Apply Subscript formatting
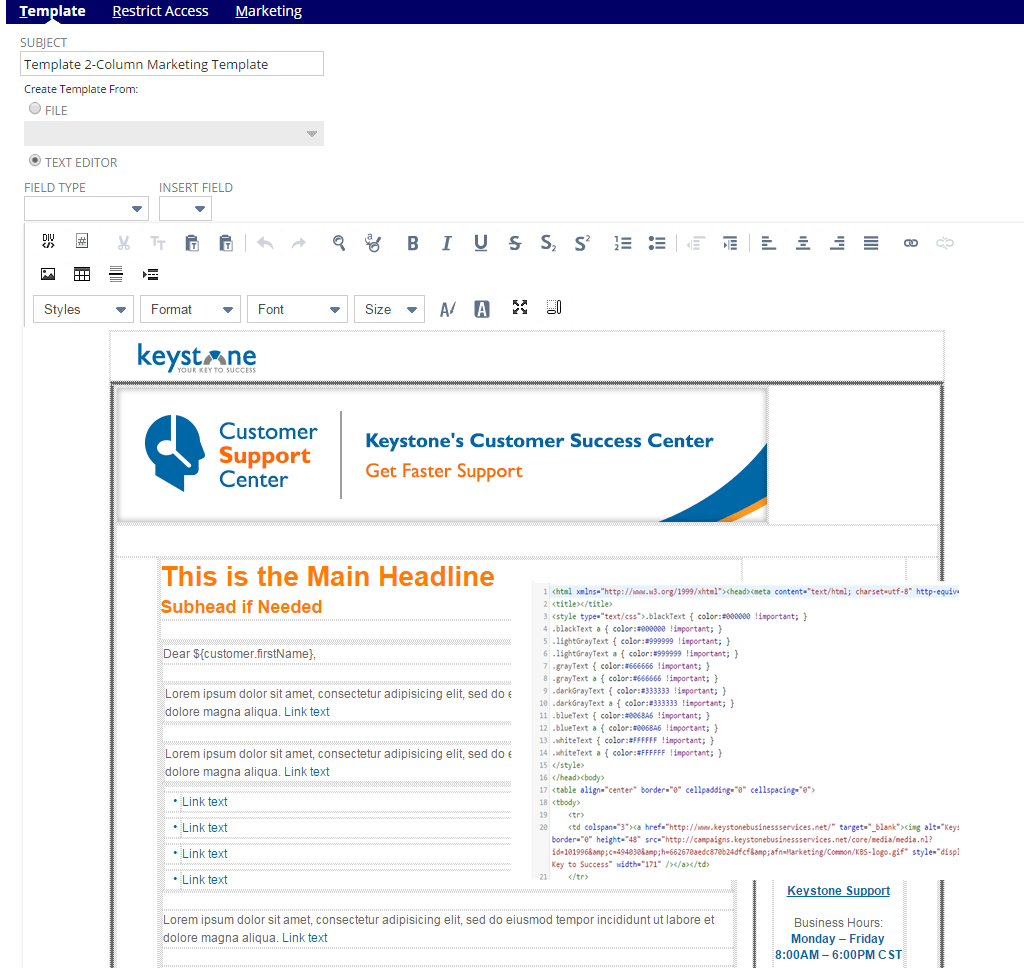Viewport: 1024px width, 968px height. [x=549, y=244]
